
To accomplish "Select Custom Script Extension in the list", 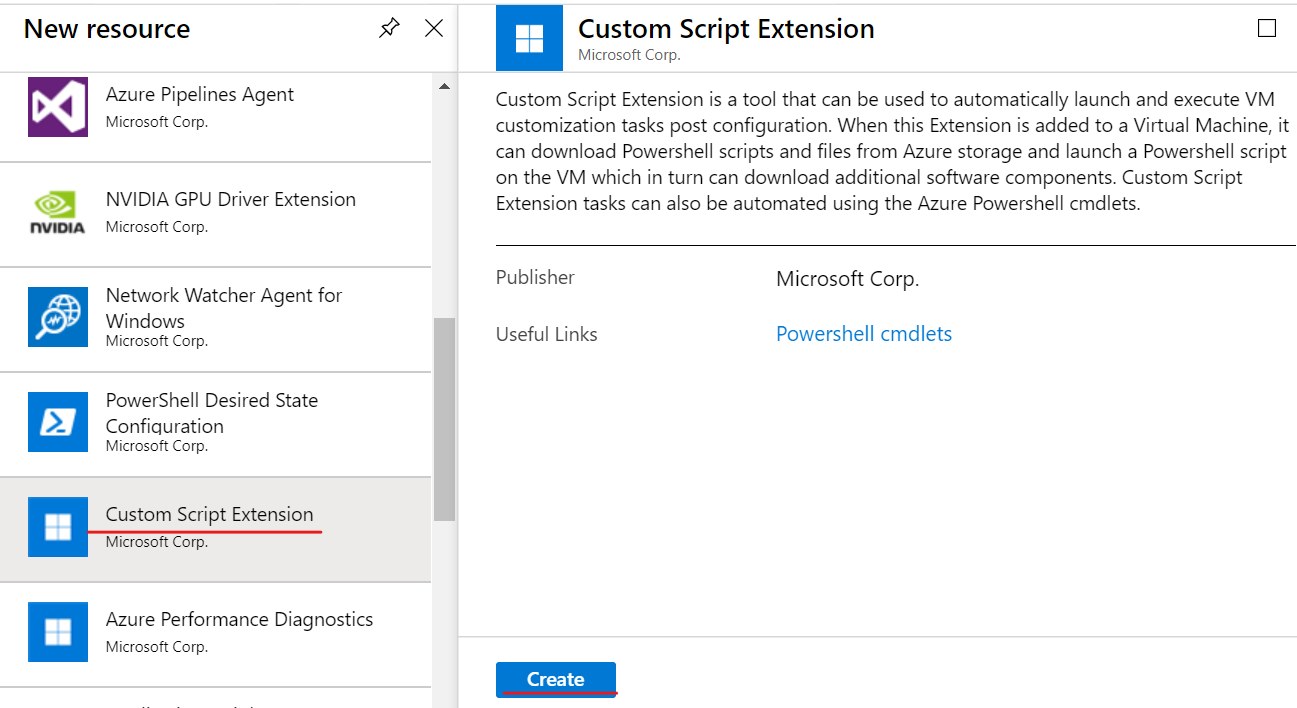I will point(215,530).
